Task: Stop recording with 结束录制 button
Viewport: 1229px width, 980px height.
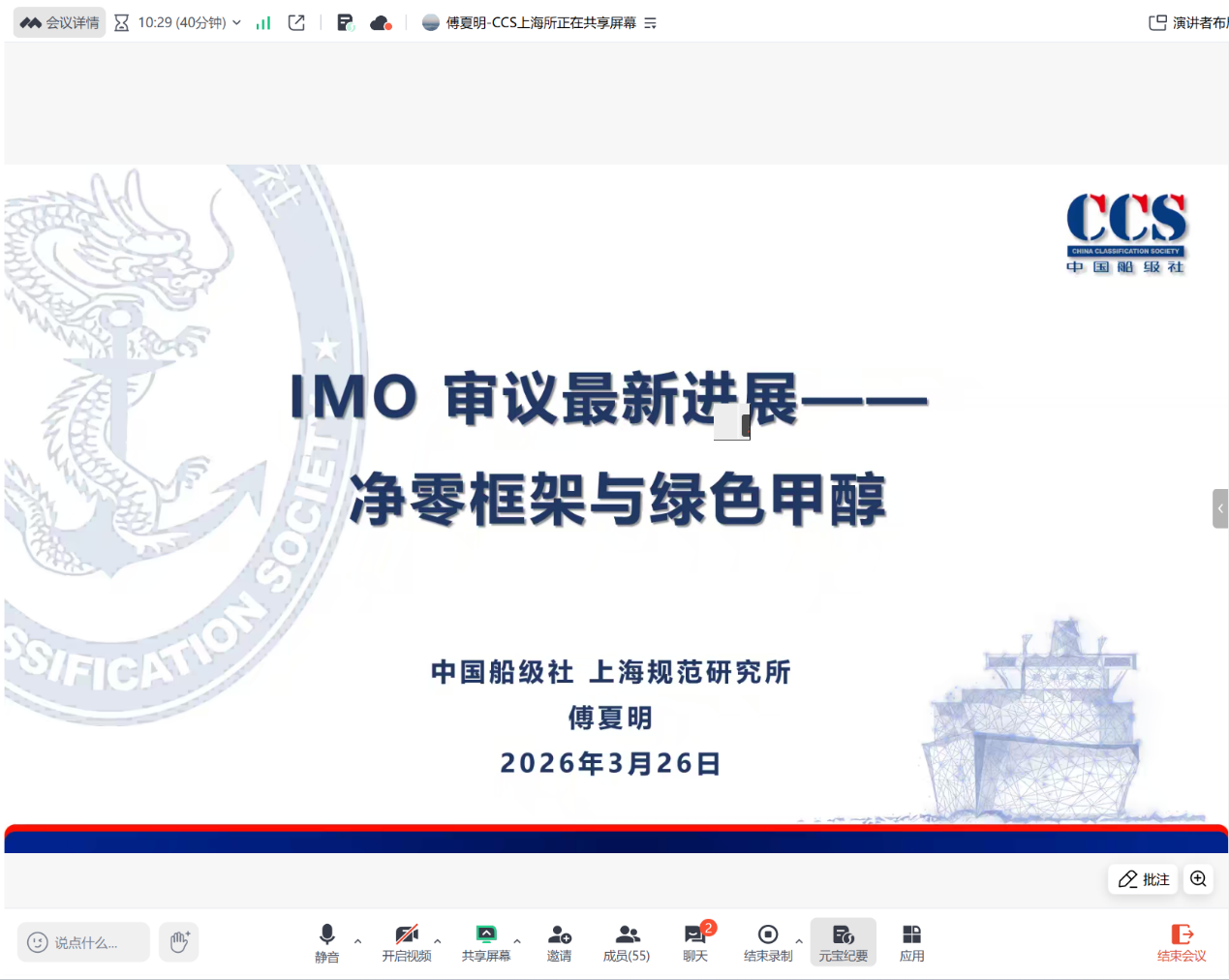Action: [x=767, y=942]
